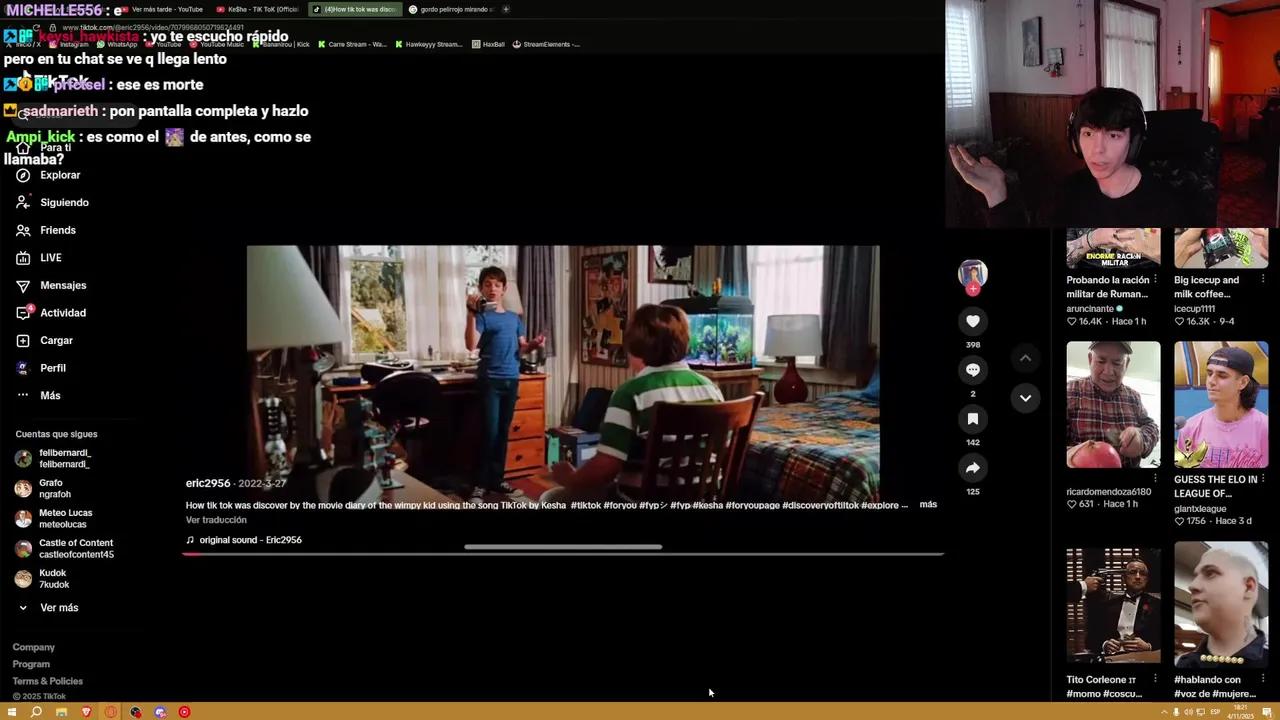Open Grafo followed account
Viewport: 1280px width, 720px height.
(44, 489)
